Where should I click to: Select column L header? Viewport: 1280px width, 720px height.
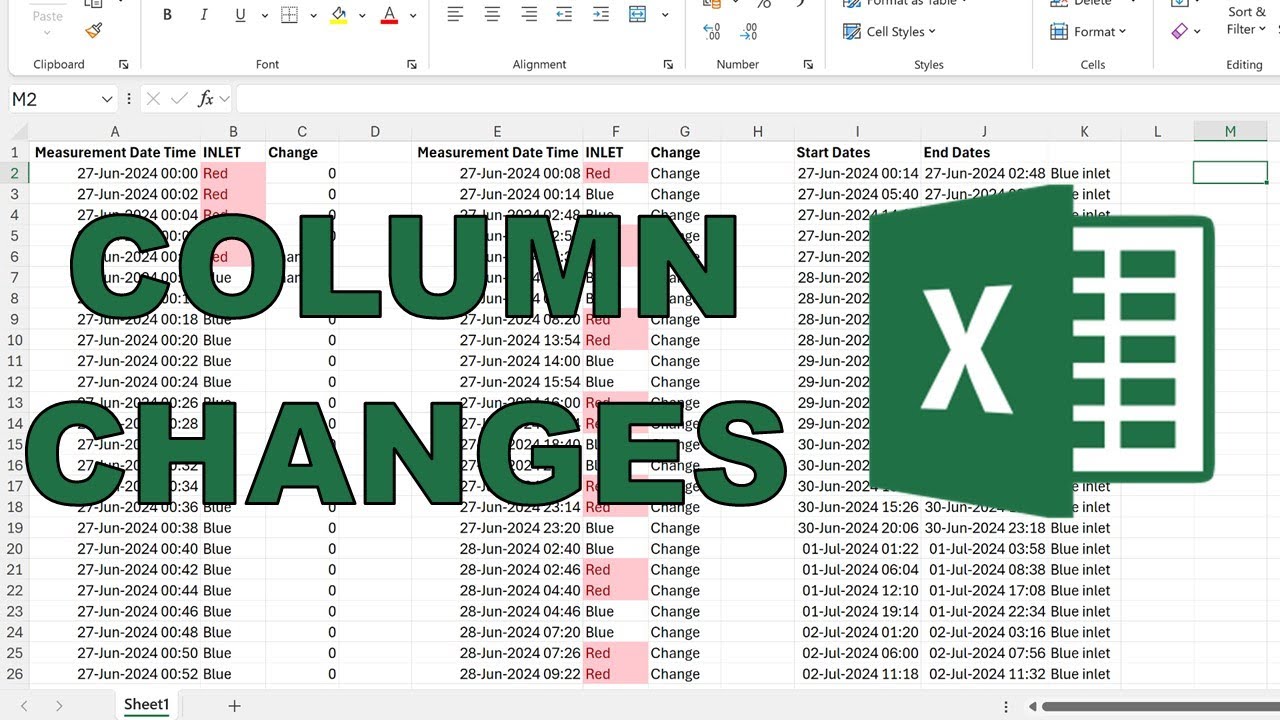click(1157, 132)
